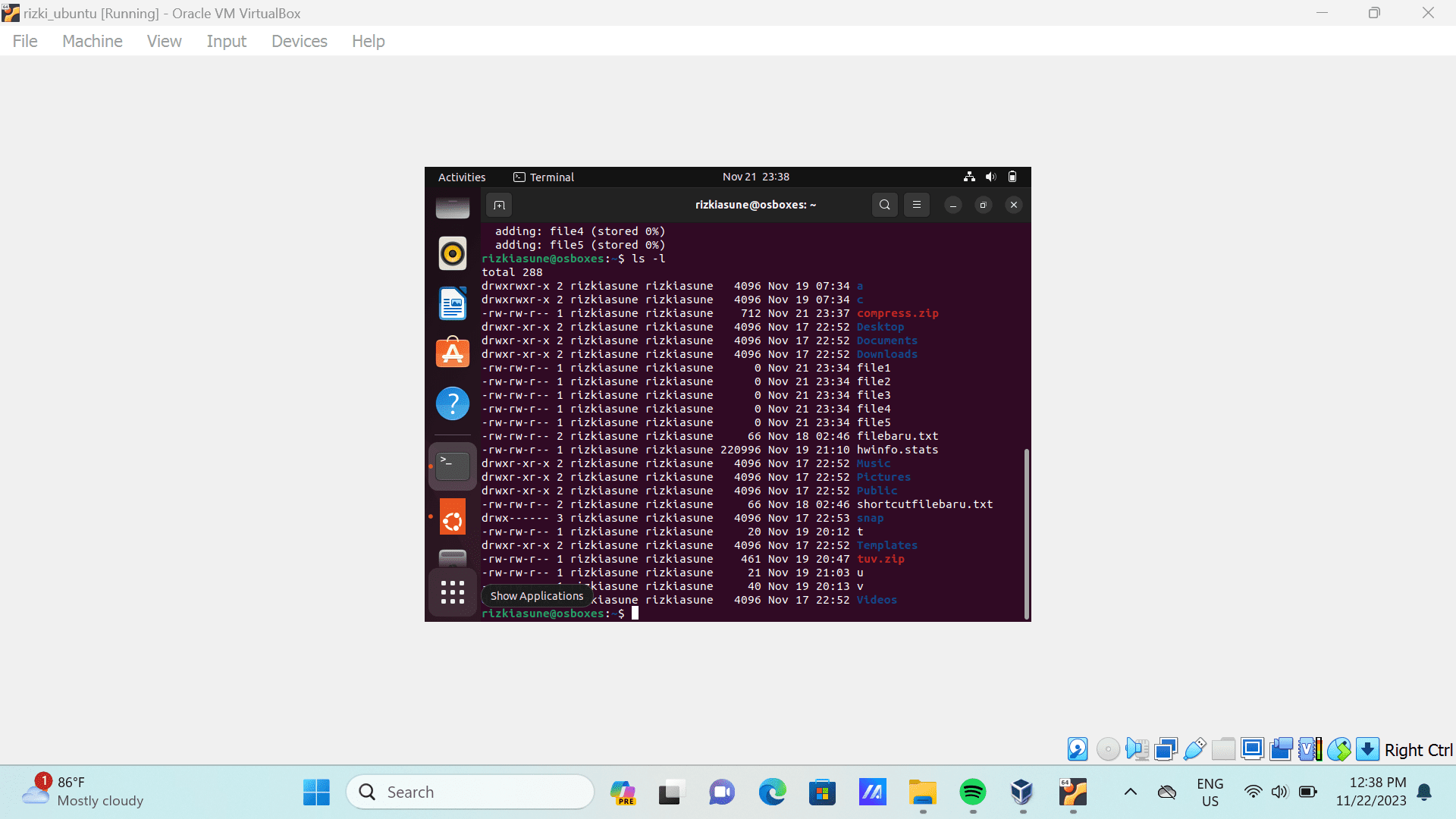1456x819 pixels.
Task: Open the Help icon in the dock
Action: click(x=453, y=403)
